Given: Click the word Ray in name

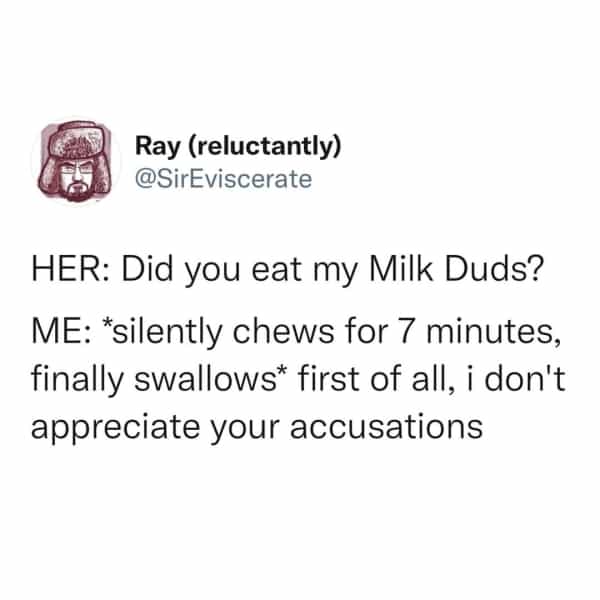Looking at the screenshot, I should click(x=157, y=148).
